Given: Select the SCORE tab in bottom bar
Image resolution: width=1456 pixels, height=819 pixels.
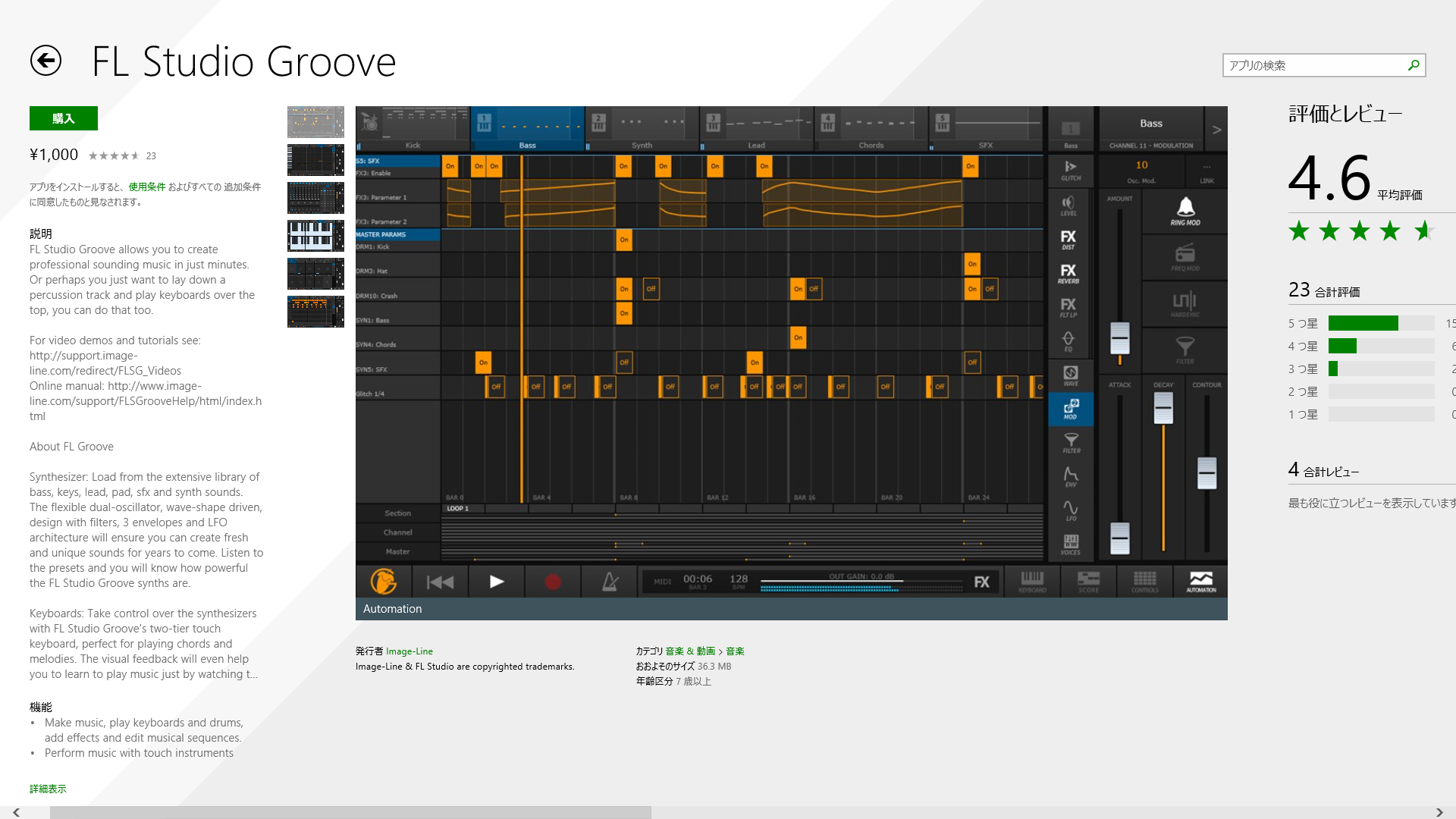Looking at the screenshot, I should pyautogui.click(x=1088, y=582).
